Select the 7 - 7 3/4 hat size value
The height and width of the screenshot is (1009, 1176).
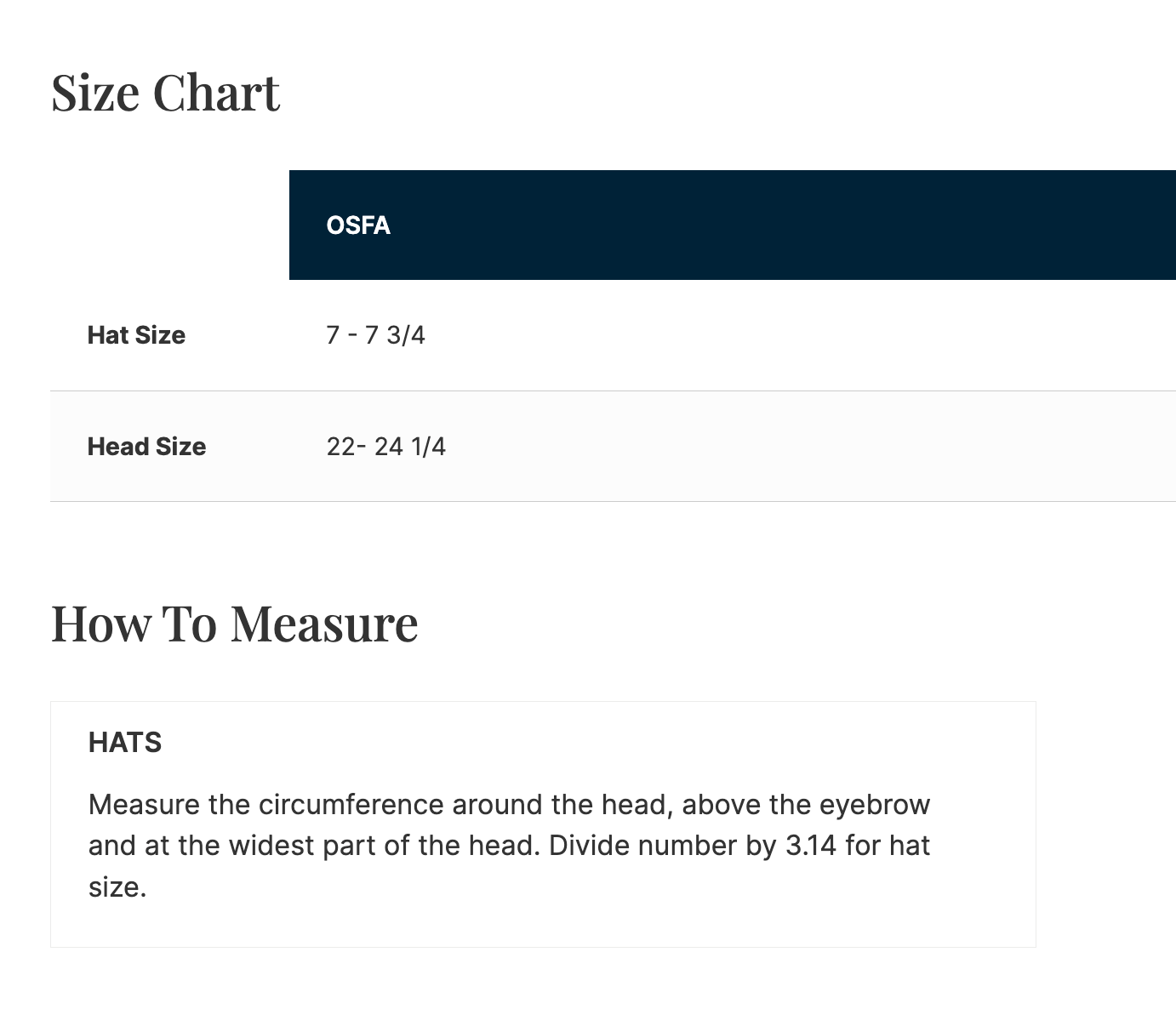(375, 335)
